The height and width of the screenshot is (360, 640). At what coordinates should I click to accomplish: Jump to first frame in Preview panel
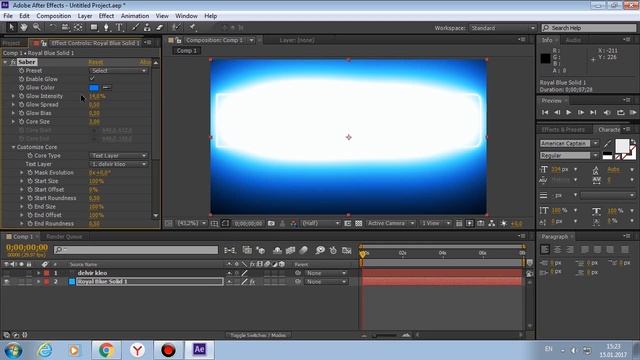[545, 112]
